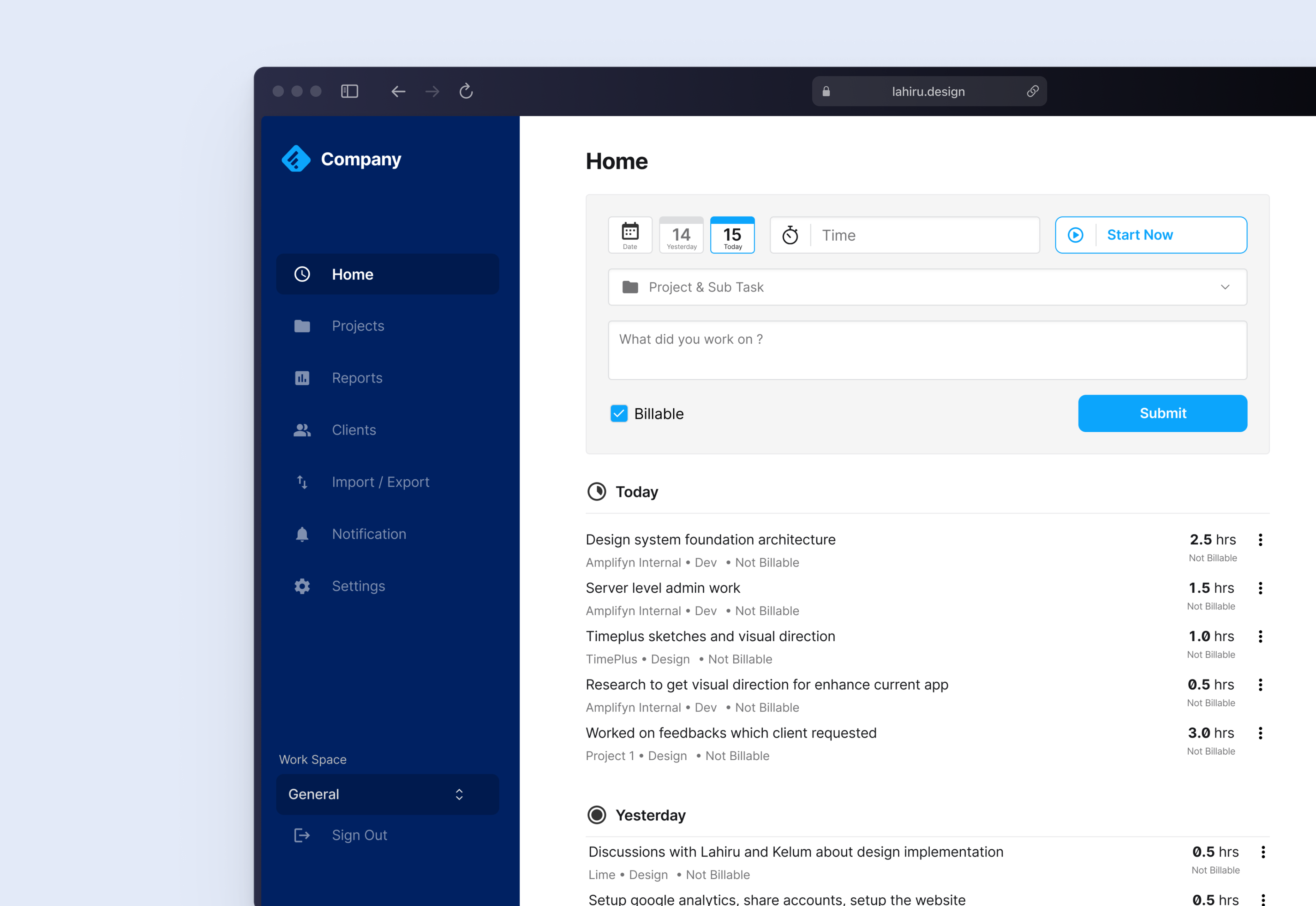Click the Company name text
Viewport: 1316px width, 906px height.
(x=361, y=159)
